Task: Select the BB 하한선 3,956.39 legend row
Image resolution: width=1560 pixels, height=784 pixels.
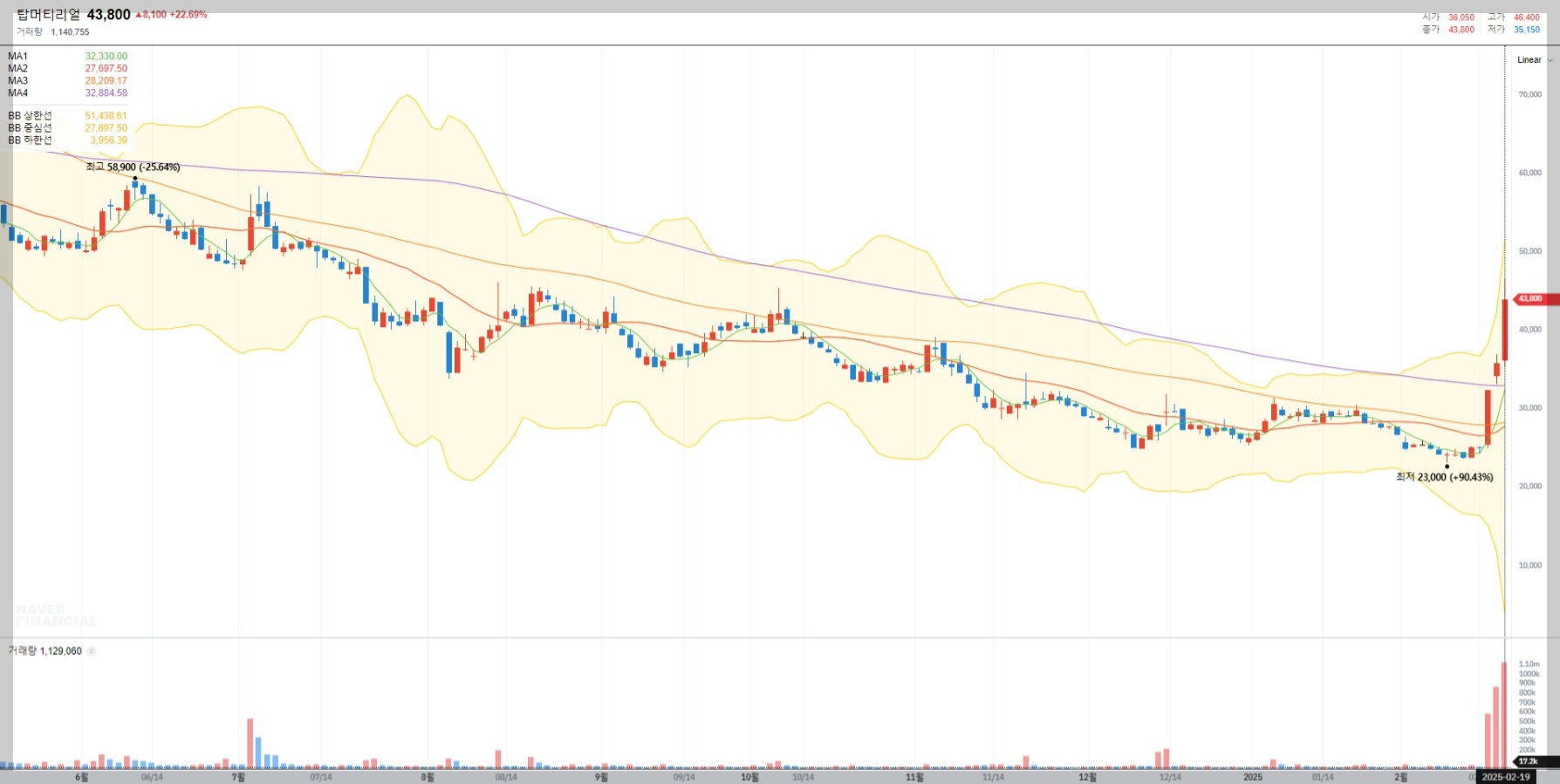Action: pos(67,140)
